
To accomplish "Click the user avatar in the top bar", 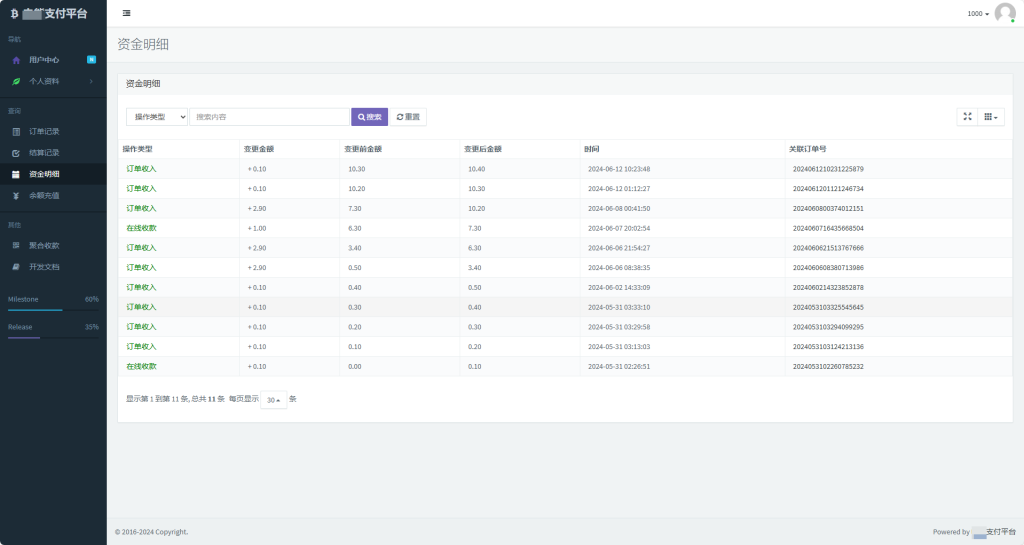I will point(1004,13).
